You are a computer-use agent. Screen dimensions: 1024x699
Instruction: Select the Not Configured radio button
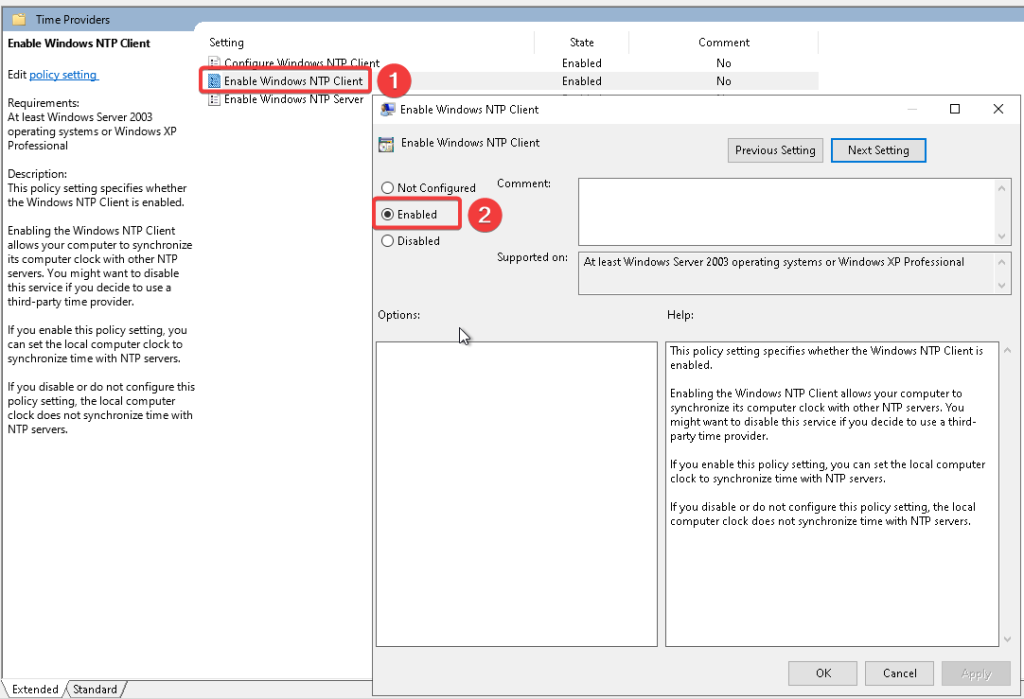(387, 188)
